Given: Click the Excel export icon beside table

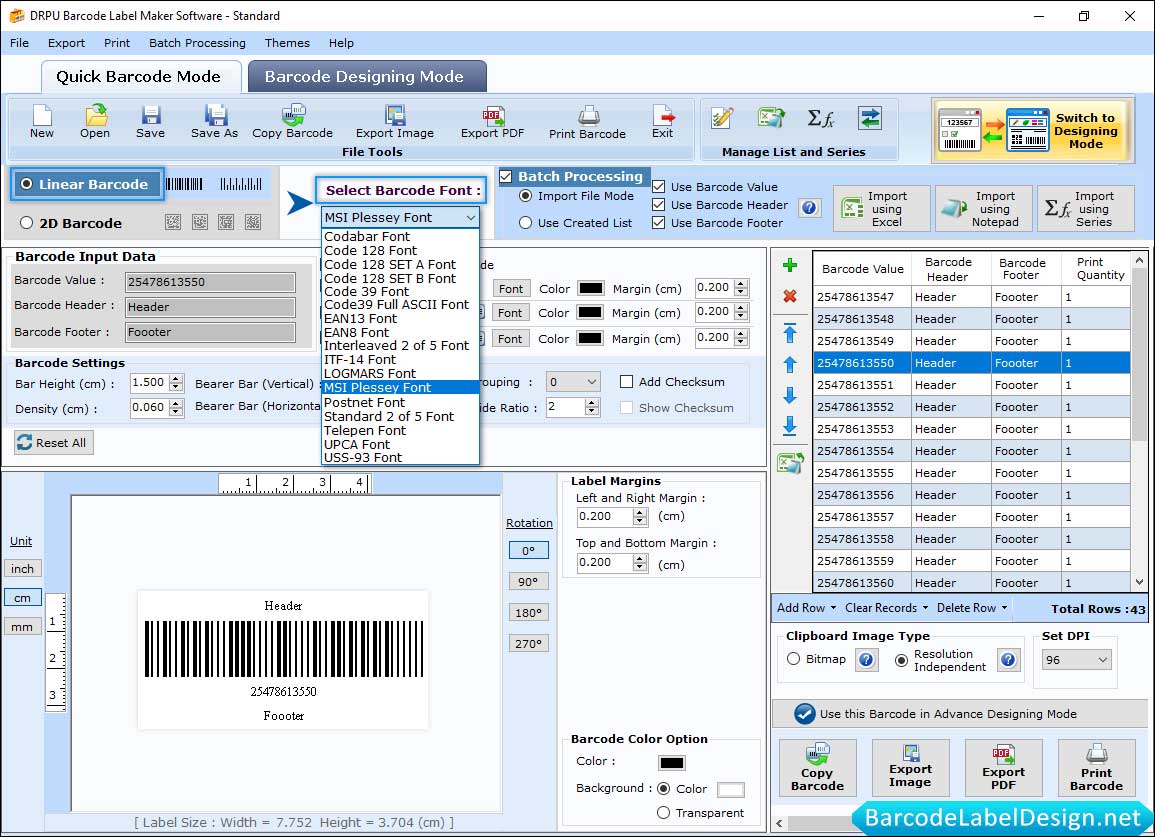Looking at the screenshot, I should [x=790, y=463].
